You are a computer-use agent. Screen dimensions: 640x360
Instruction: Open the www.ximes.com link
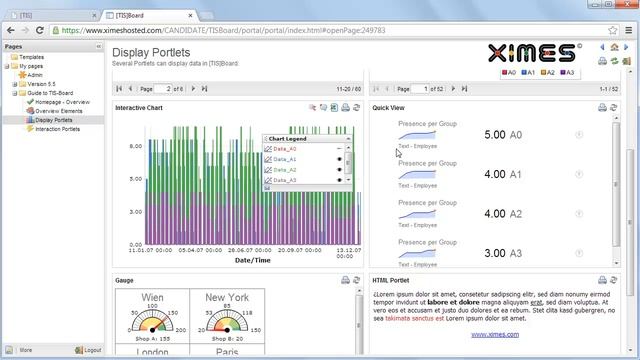tap(495, 335)
